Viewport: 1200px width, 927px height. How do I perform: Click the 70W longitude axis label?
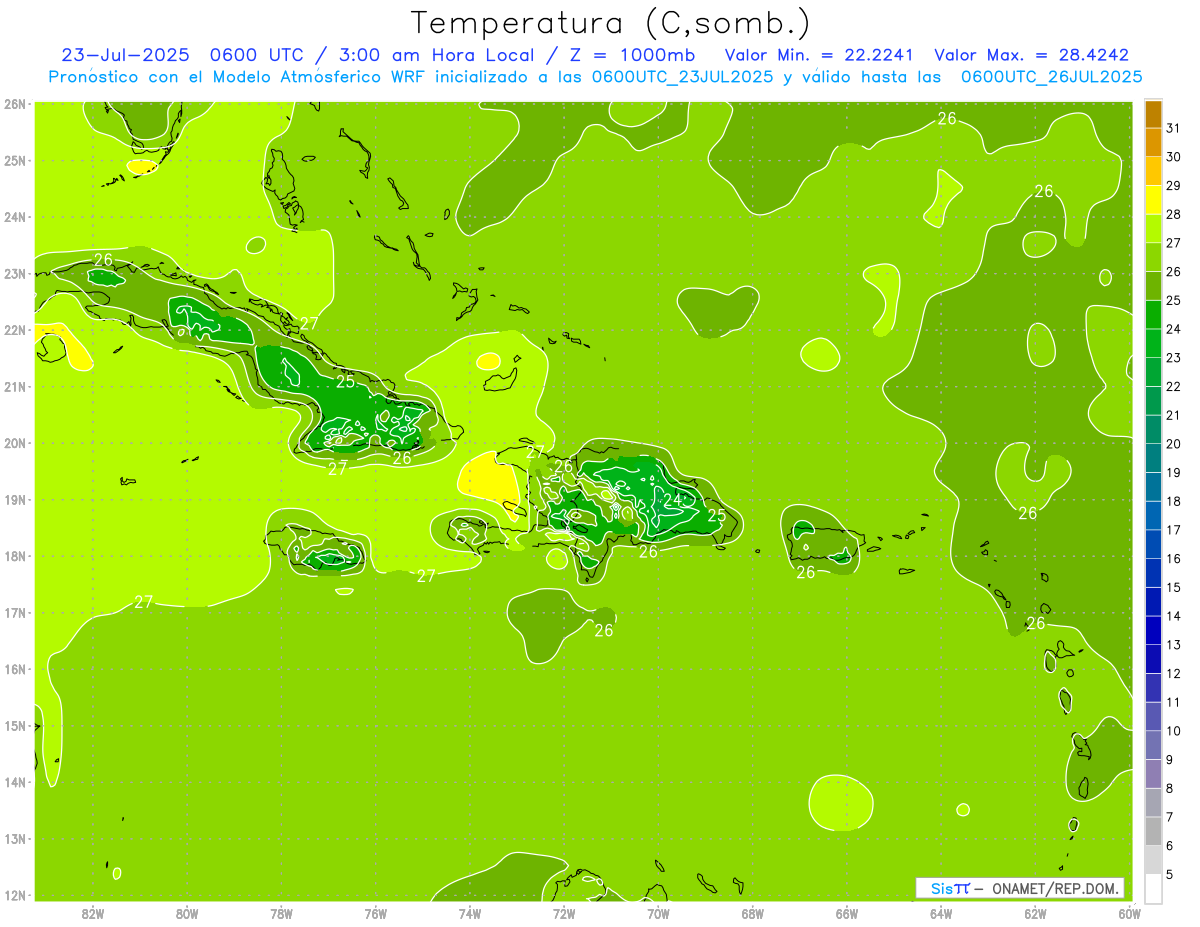click(x=658, y=913)
